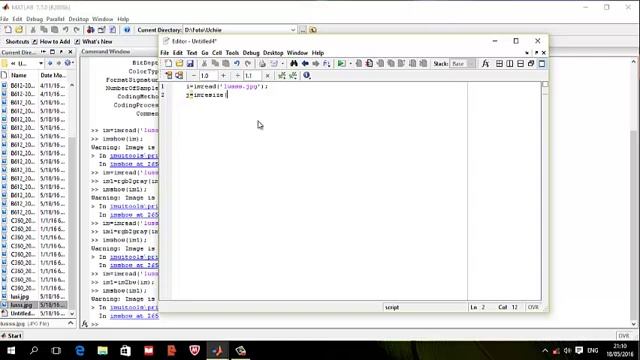Tile editor panes in a grid
This screenshot has height=360, width=640.
click(499, 64)
